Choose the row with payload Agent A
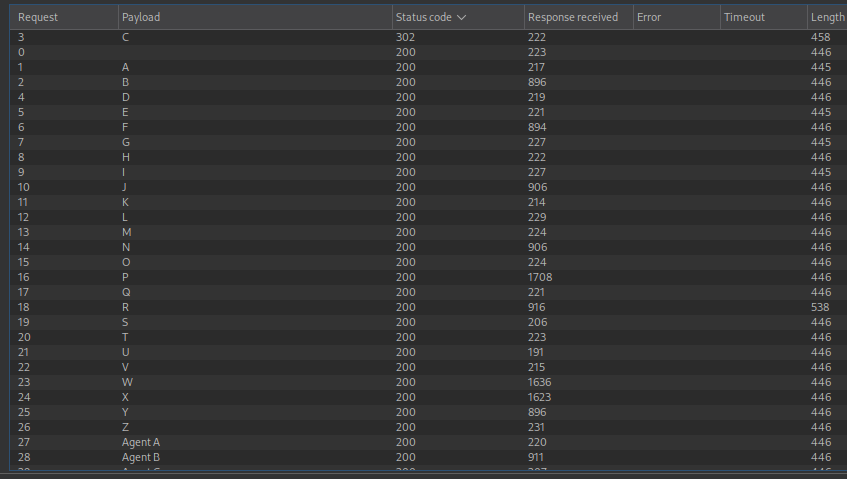The width and height of the screenshot is (847, 479). (250, 442)
